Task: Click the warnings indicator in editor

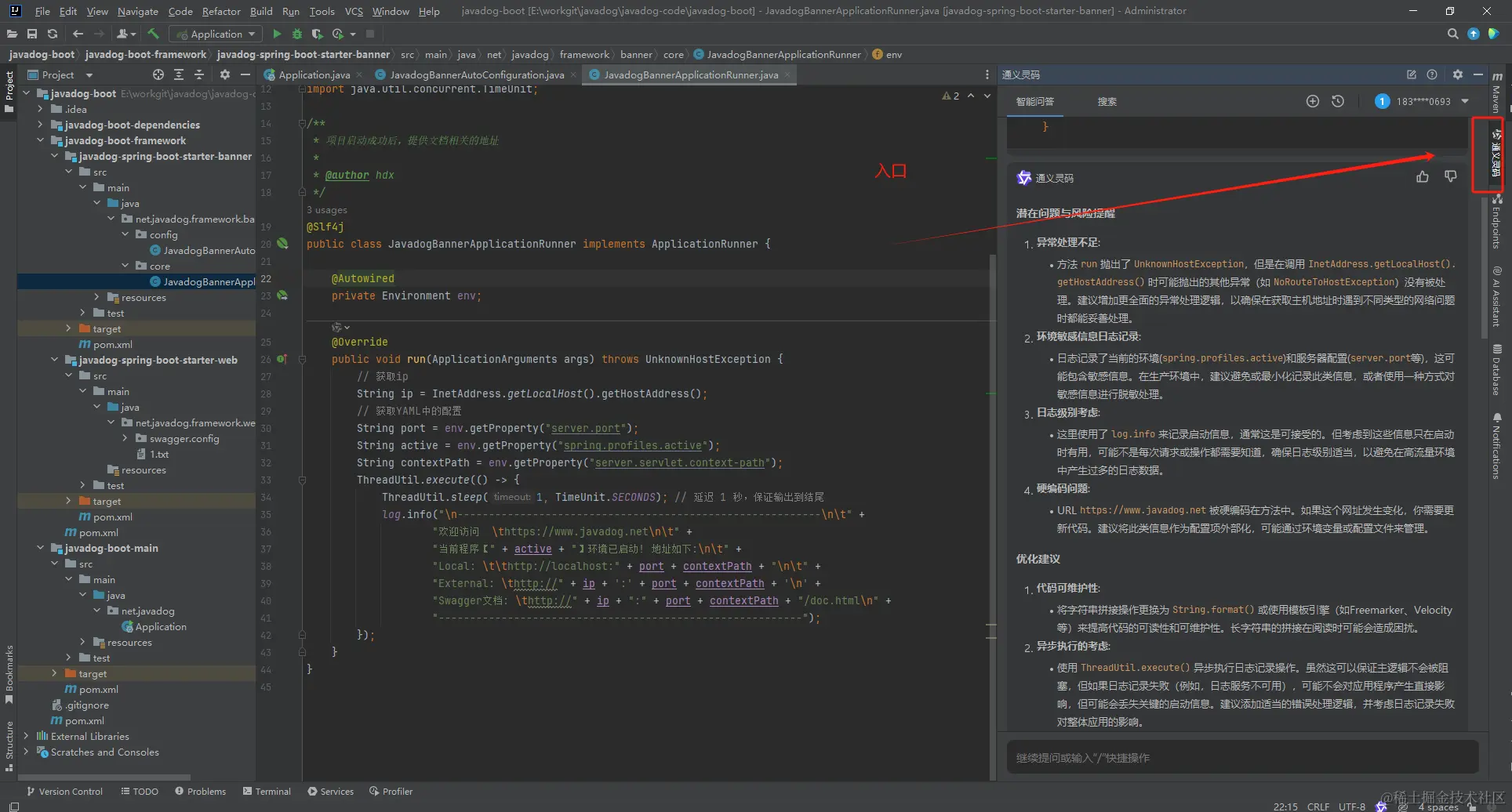Action: coord(950,96)
